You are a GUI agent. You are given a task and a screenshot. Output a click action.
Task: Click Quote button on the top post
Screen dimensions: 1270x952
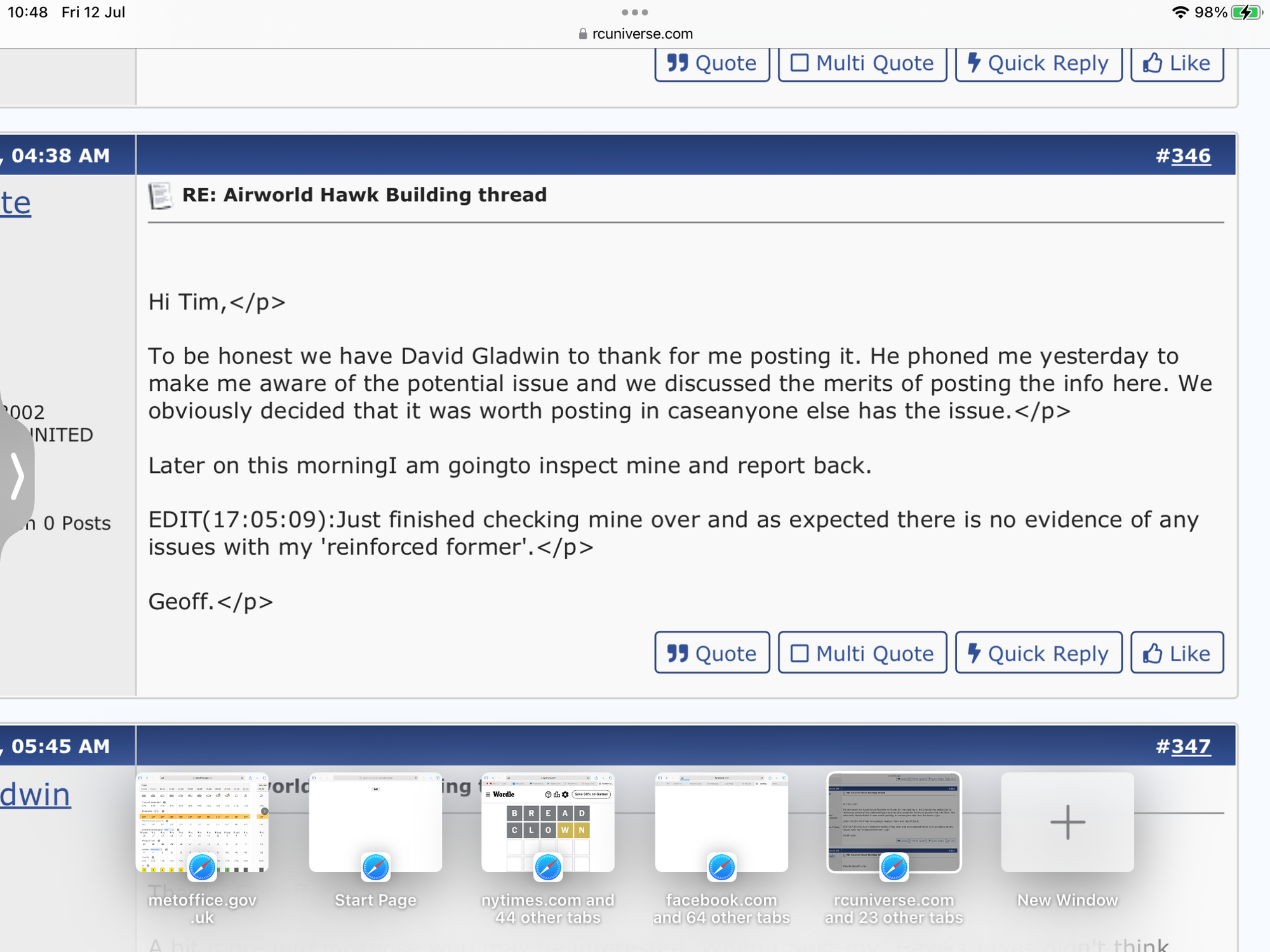click(712, 63)
